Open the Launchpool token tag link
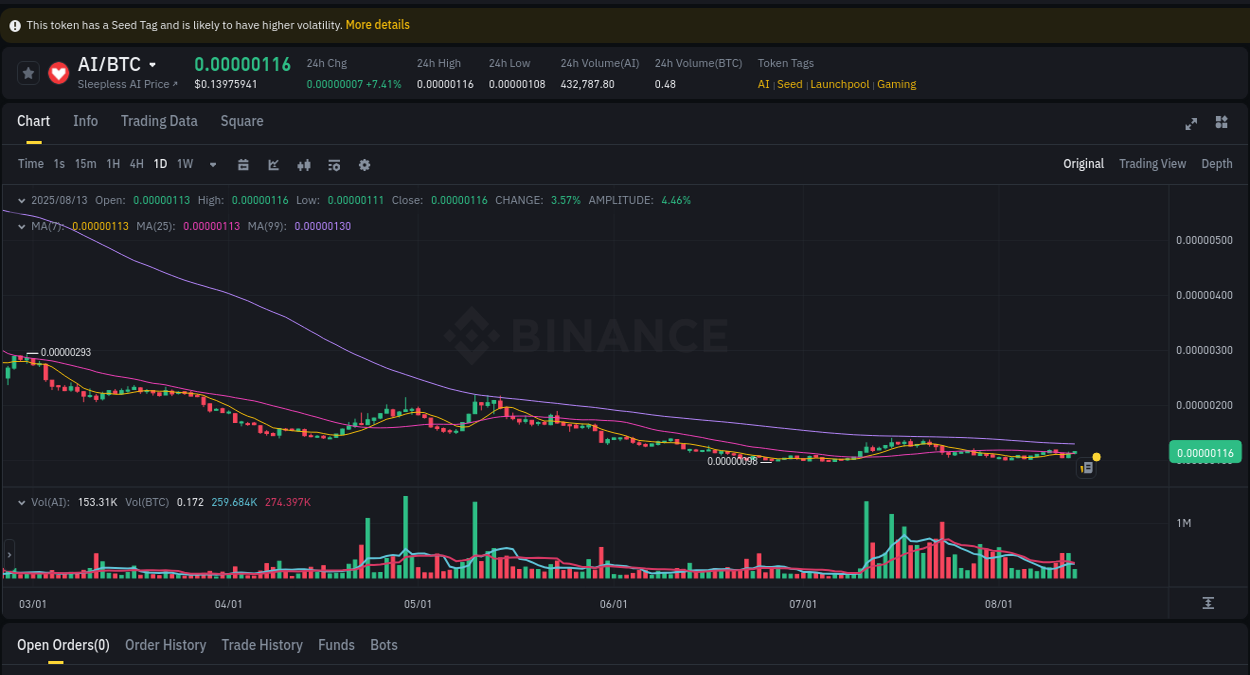The height and width of the screenshot is (675, 1250). pos(840,84)
